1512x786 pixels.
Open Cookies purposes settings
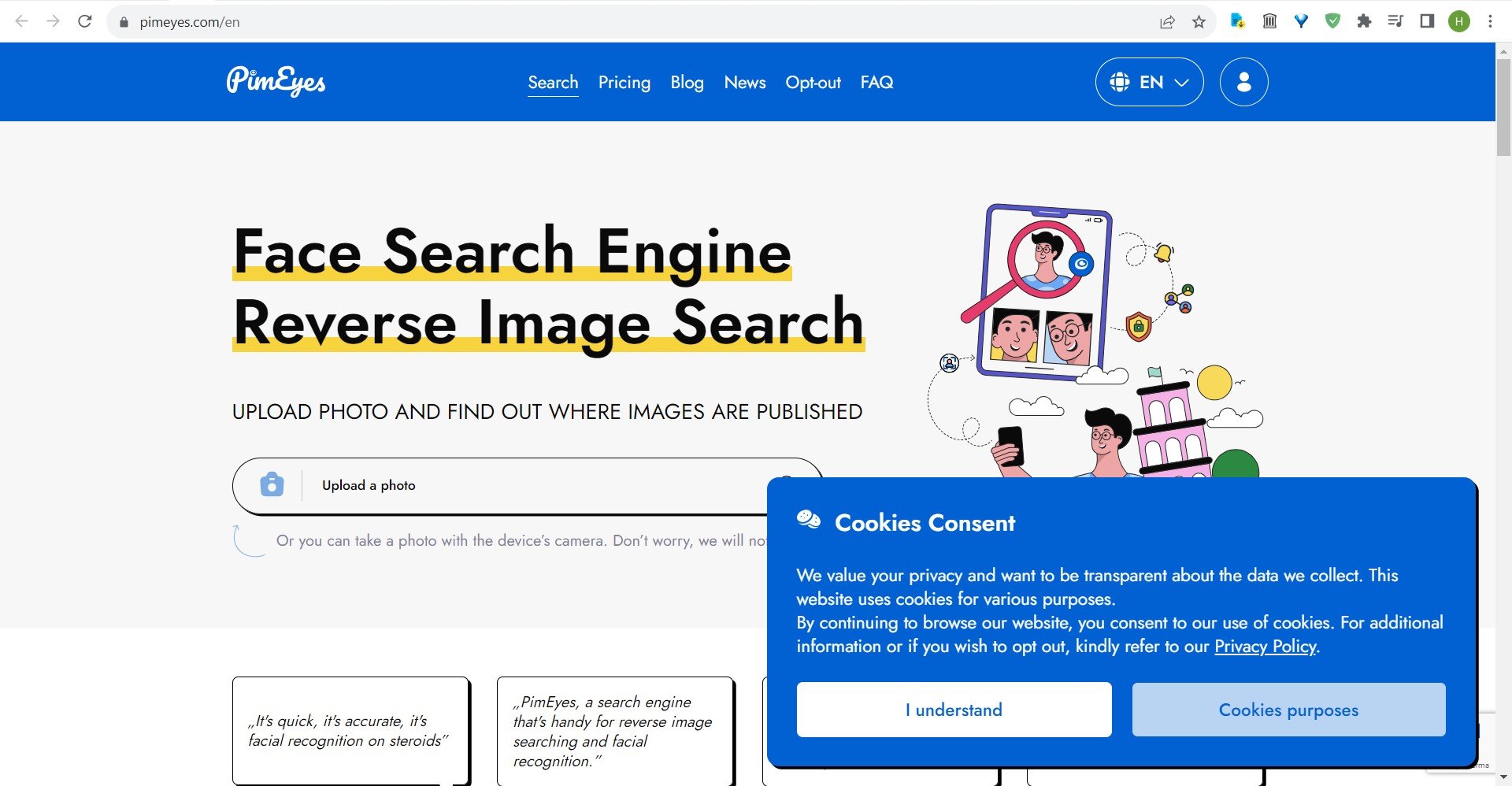coord(1288,710)
